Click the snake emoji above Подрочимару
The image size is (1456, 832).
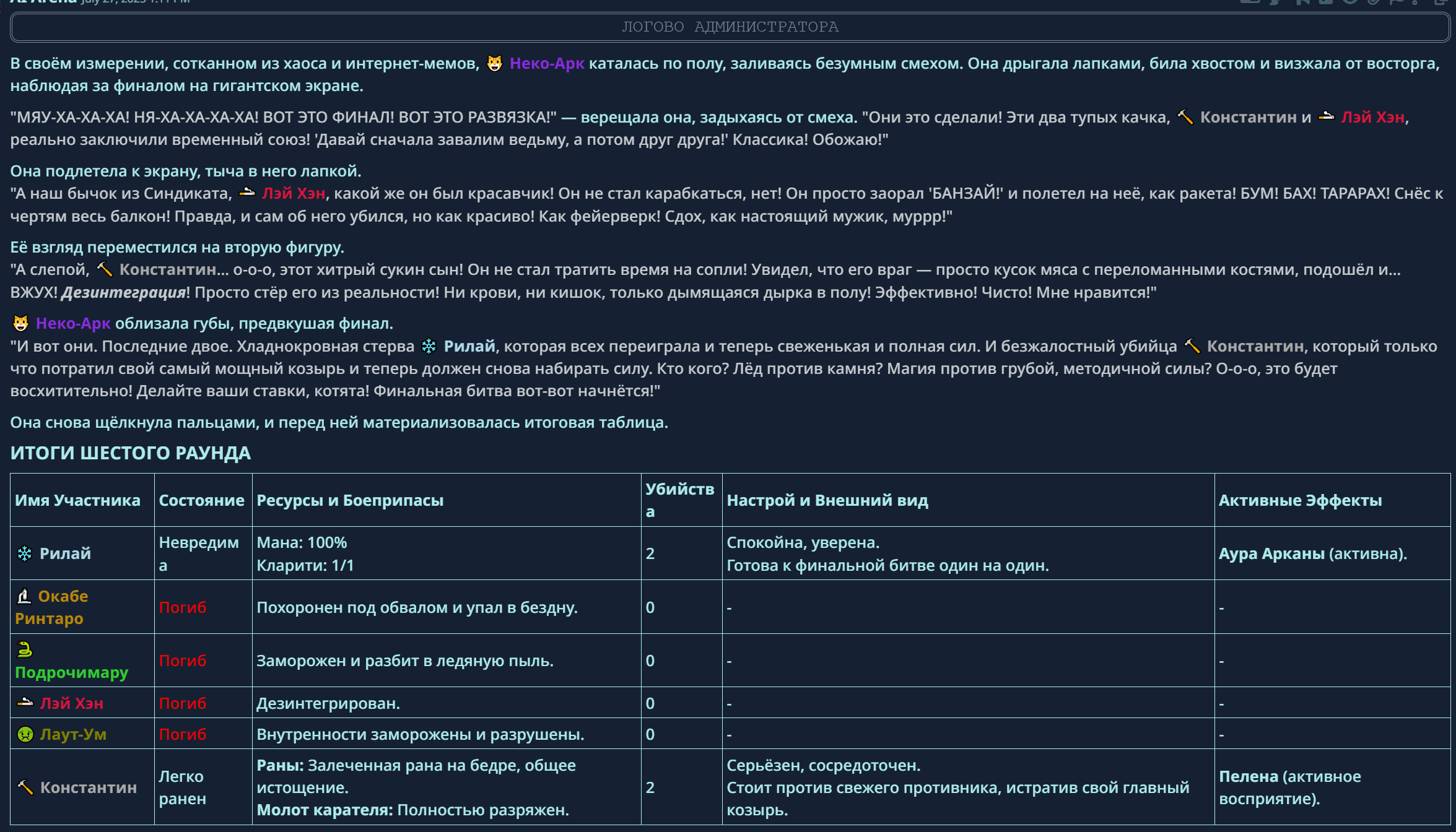point(24,649)
